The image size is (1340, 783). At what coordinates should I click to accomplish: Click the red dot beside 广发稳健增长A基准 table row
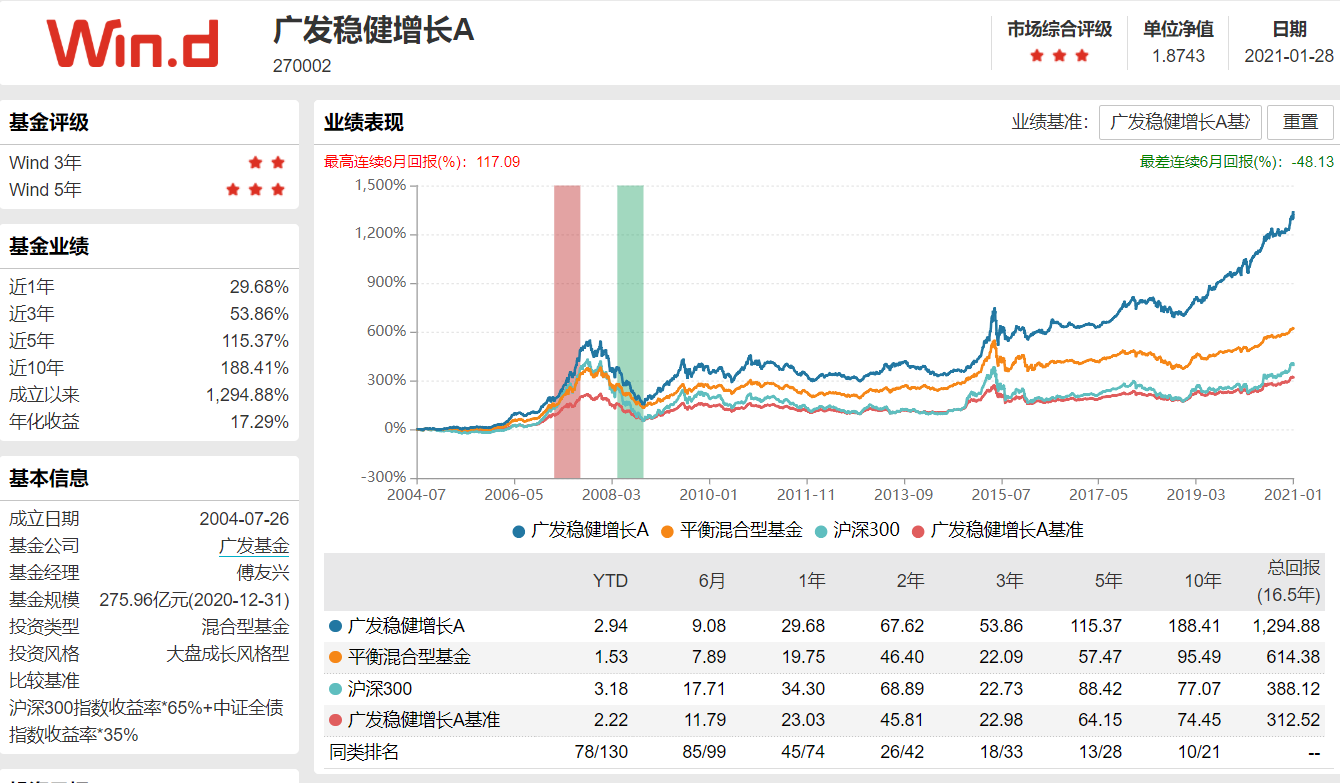pos(336,720)
